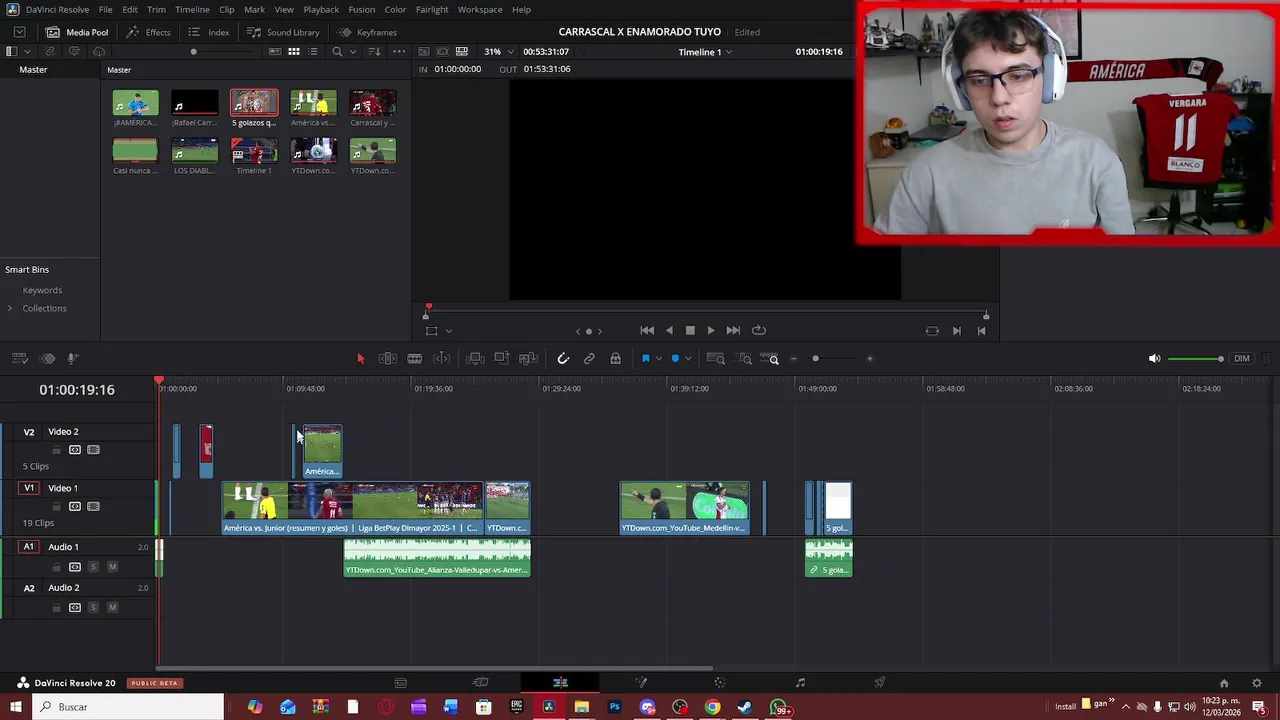
Task: Toggle Position Lock padlock in toolbar
Action: coord(615,358)
